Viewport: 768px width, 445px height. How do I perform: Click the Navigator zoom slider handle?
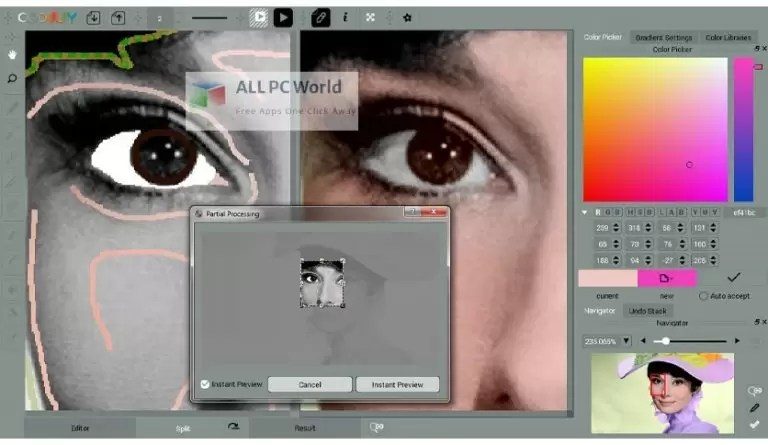[665, 341]
